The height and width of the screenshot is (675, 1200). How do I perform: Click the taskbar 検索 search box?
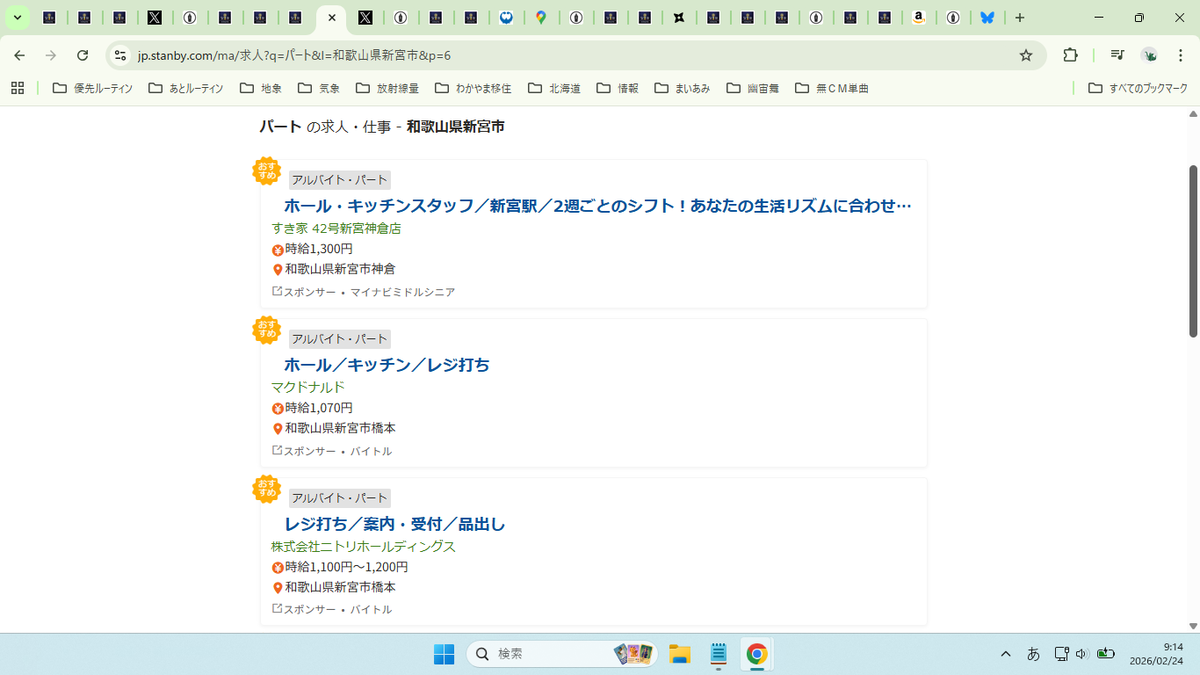pos(563,654)
